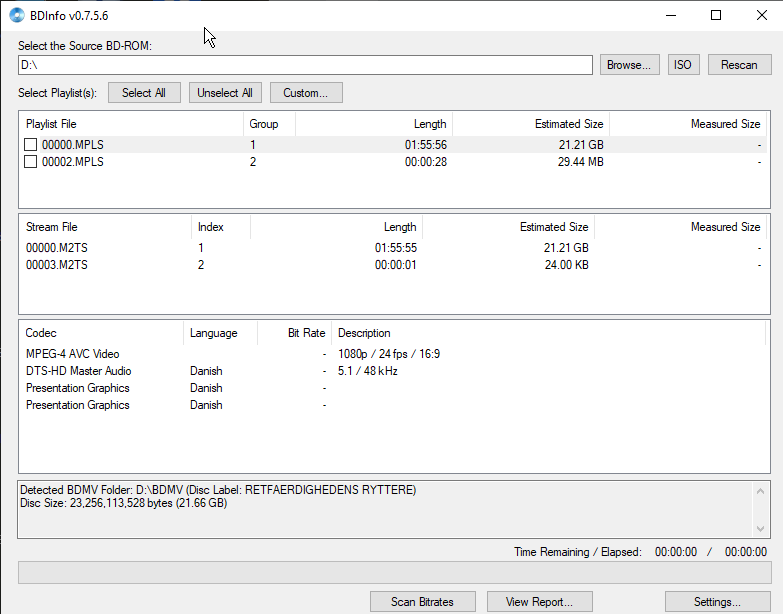The image size is (783, 614).
Task: Click the 5.1 / 48 kHz description
Action: click(x=368, y=371)
